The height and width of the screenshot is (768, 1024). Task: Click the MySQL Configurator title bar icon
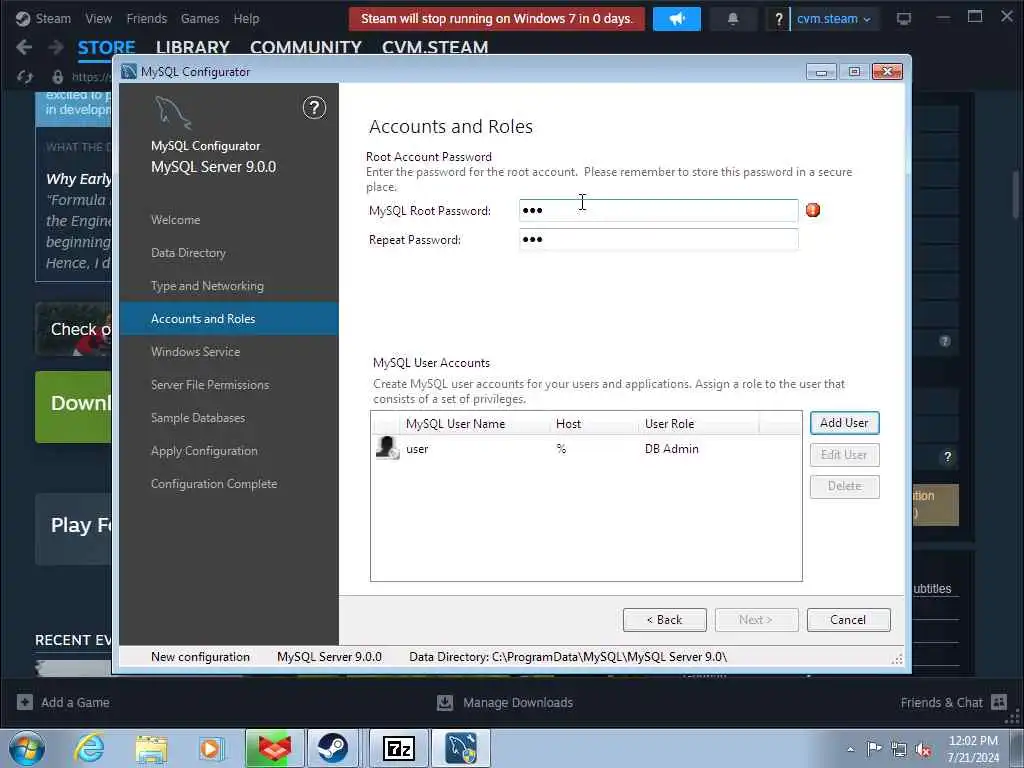(x=129, y=71)
